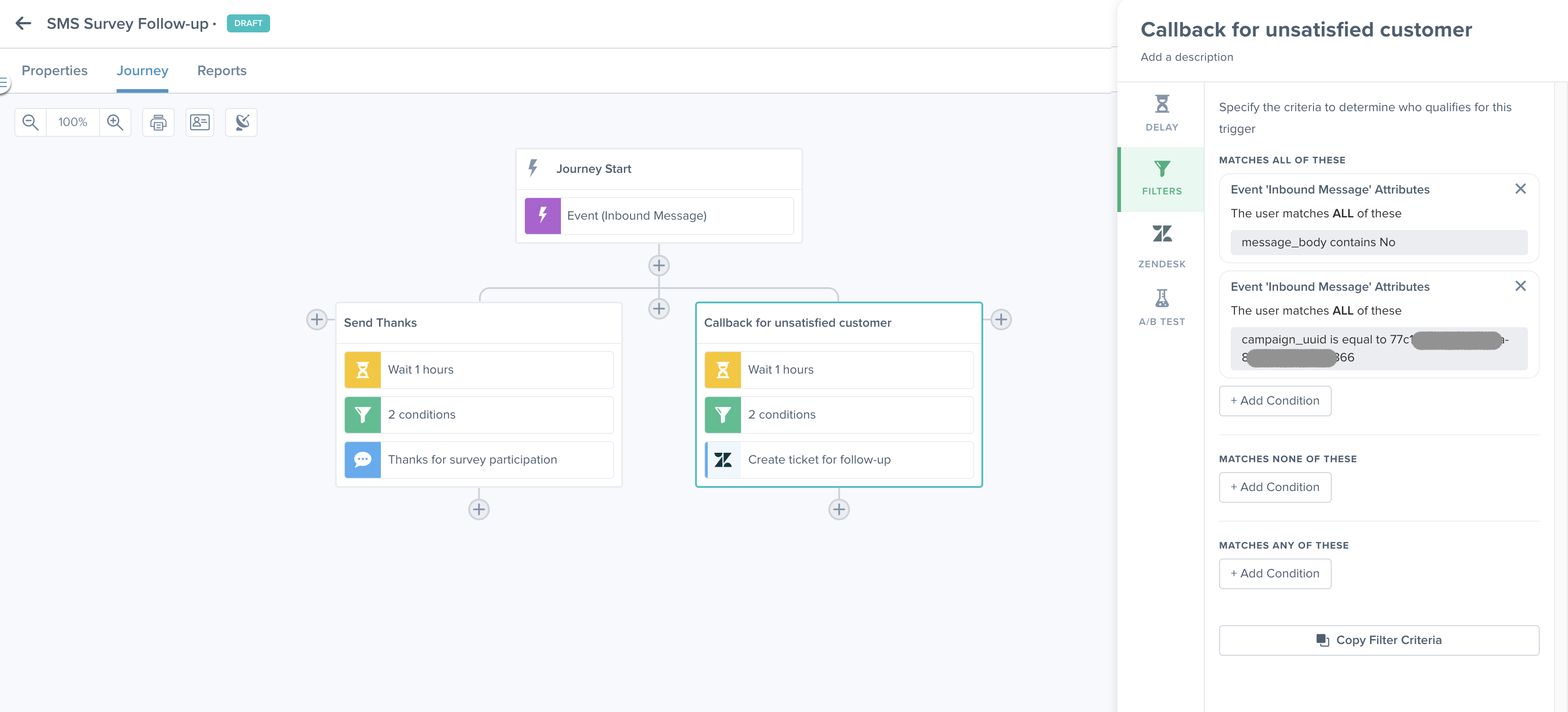Click the SMS Survey Follow-up title
The height and width of the screenshot is (712, 1568).
click(127, 24)
